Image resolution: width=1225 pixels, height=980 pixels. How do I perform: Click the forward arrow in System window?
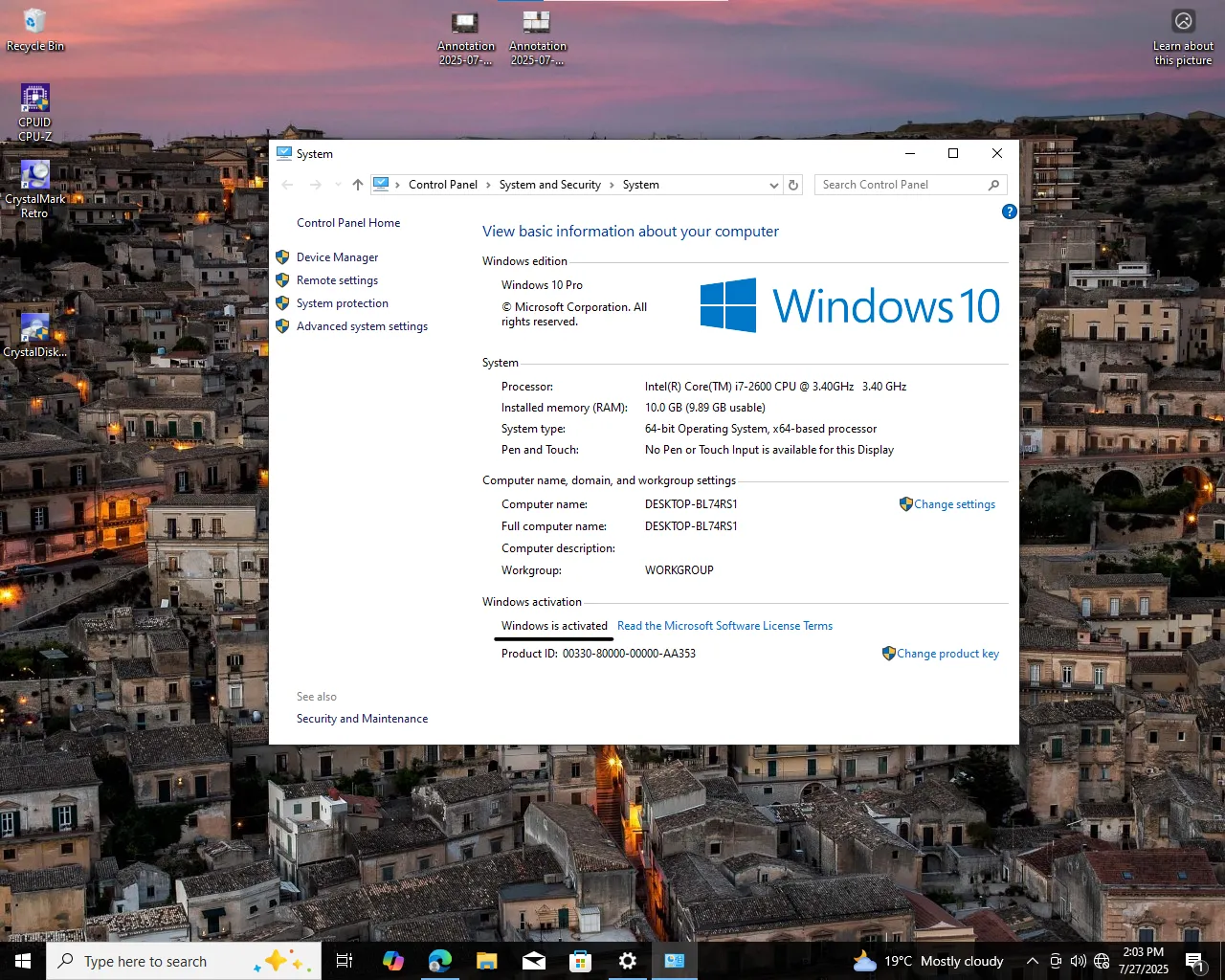(x=316, y=185)
